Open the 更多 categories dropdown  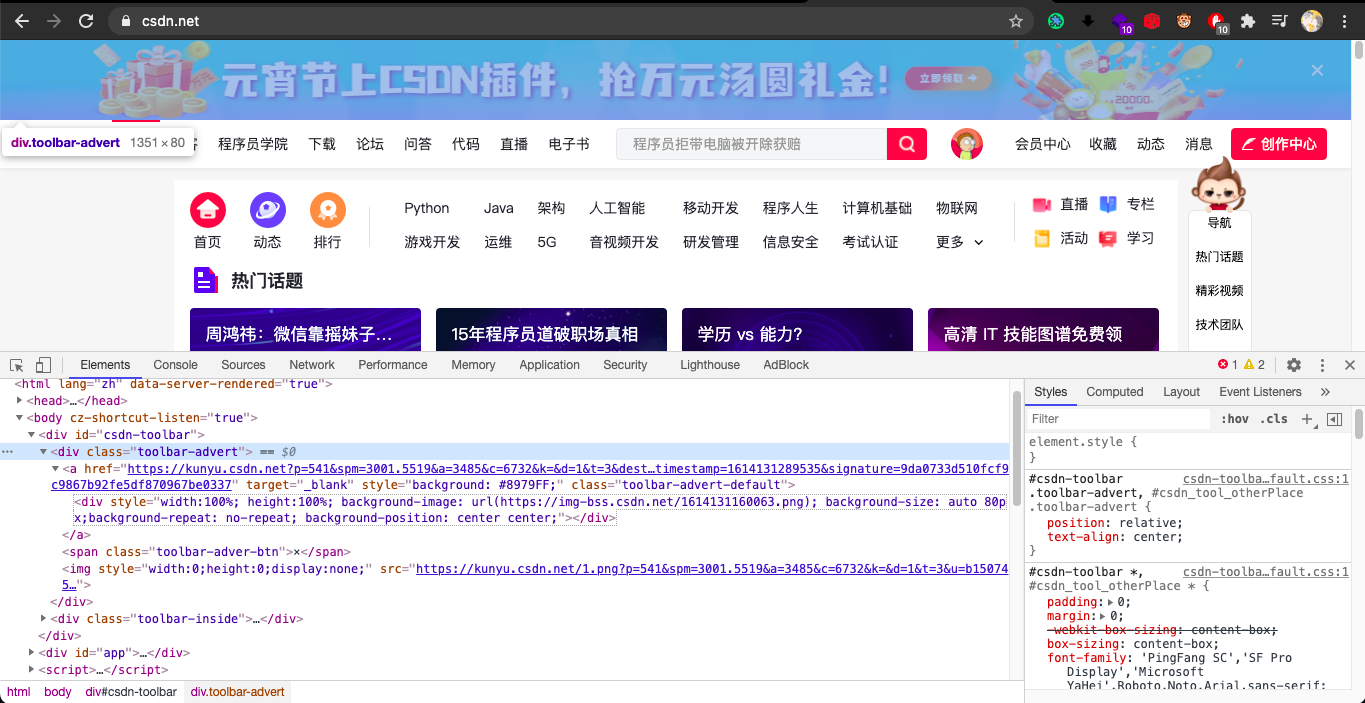click(x=960, y=242)
